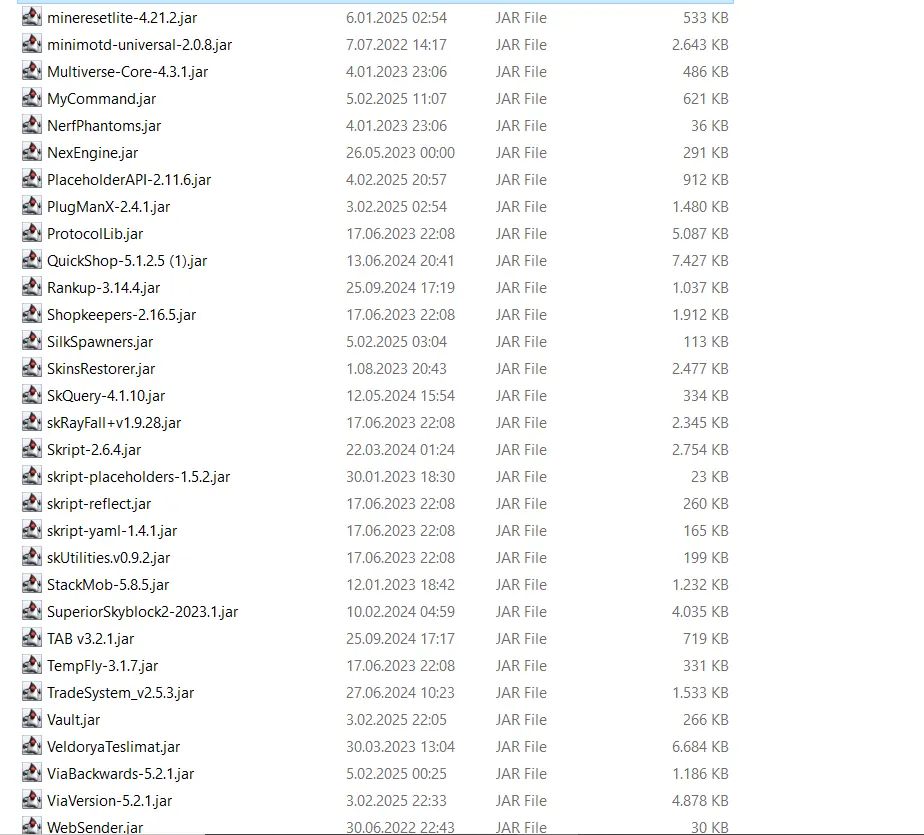Click the TradeSystem_v2.5.3.jar file name
The width and height of the screenshot is (924, 835).
pos(121,693)
